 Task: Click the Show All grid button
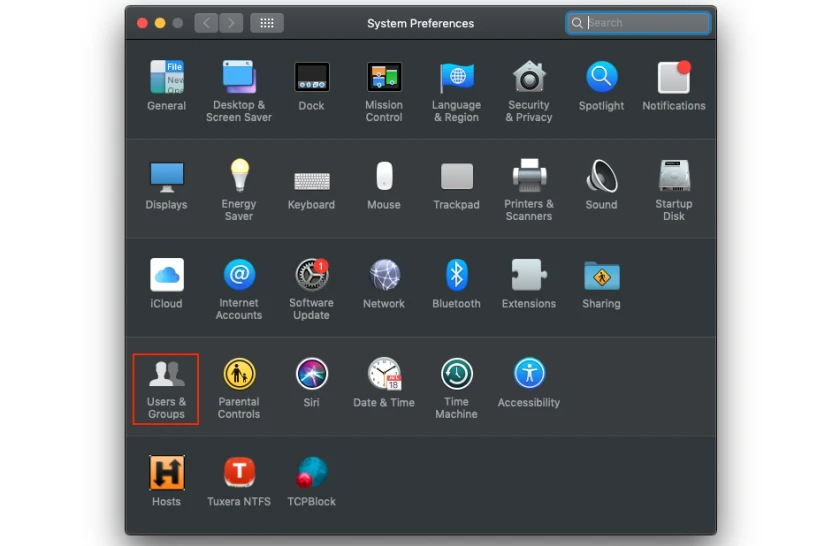point(267,23)
